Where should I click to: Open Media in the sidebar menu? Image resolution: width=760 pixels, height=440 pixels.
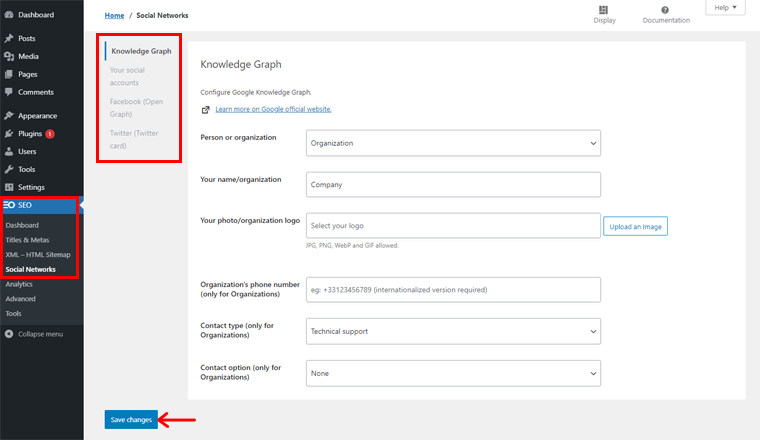28,56
